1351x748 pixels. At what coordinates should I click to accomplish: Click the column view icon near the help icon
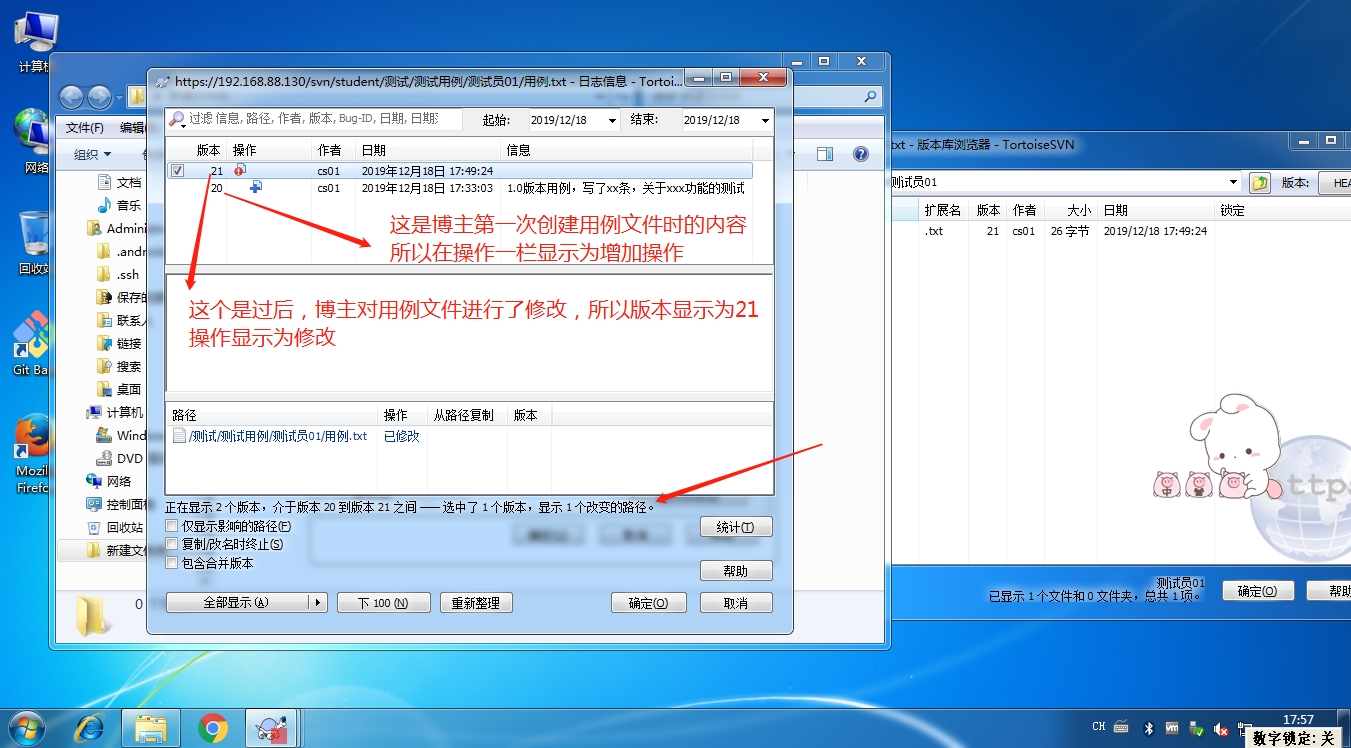824,154
